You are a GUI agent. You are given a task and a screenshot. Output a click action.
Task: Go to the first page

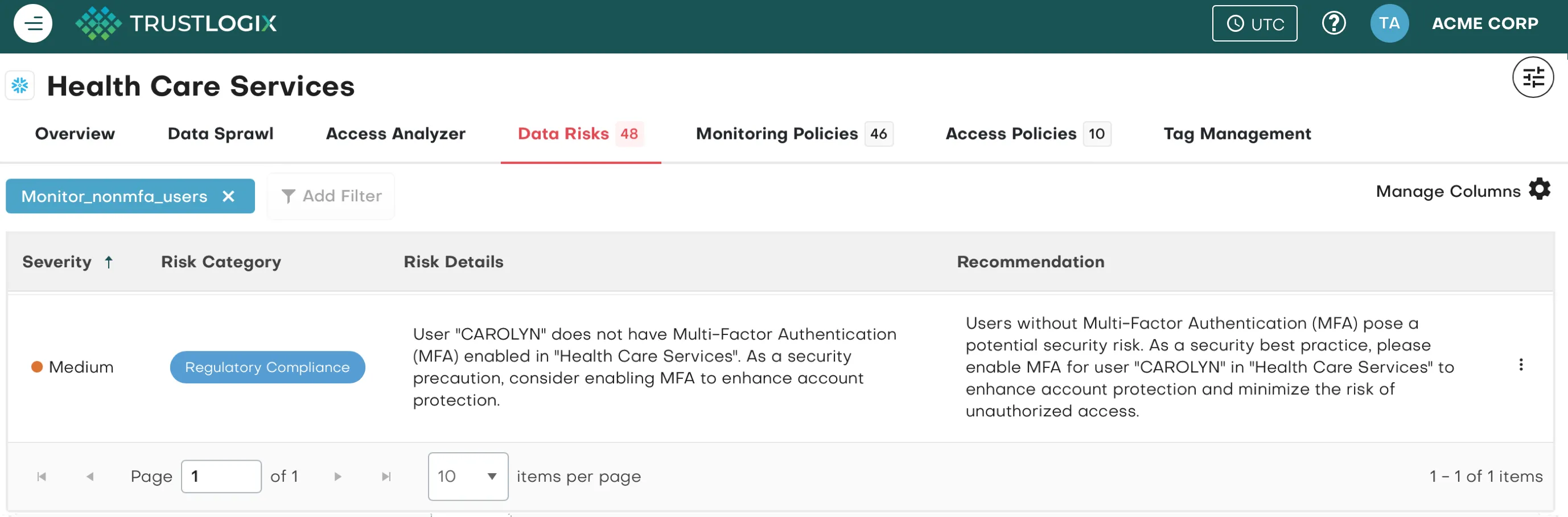[x=42, y=476]
